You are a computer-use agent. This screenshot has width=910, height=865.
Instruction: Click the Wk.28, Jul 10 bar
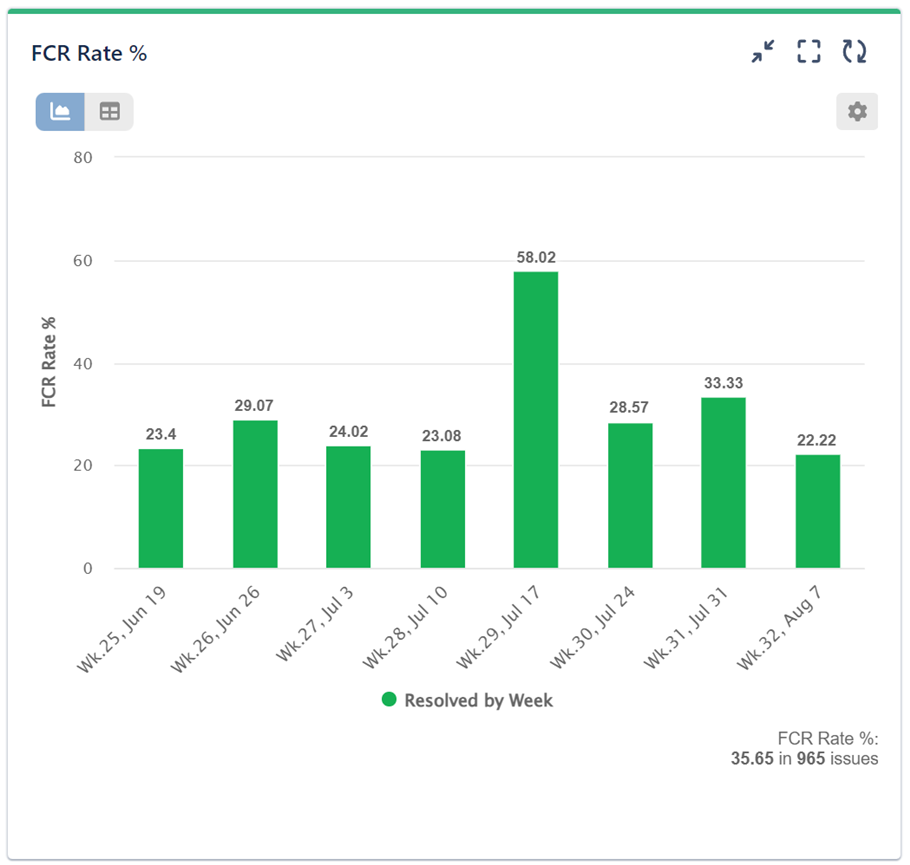coord(442,509)
